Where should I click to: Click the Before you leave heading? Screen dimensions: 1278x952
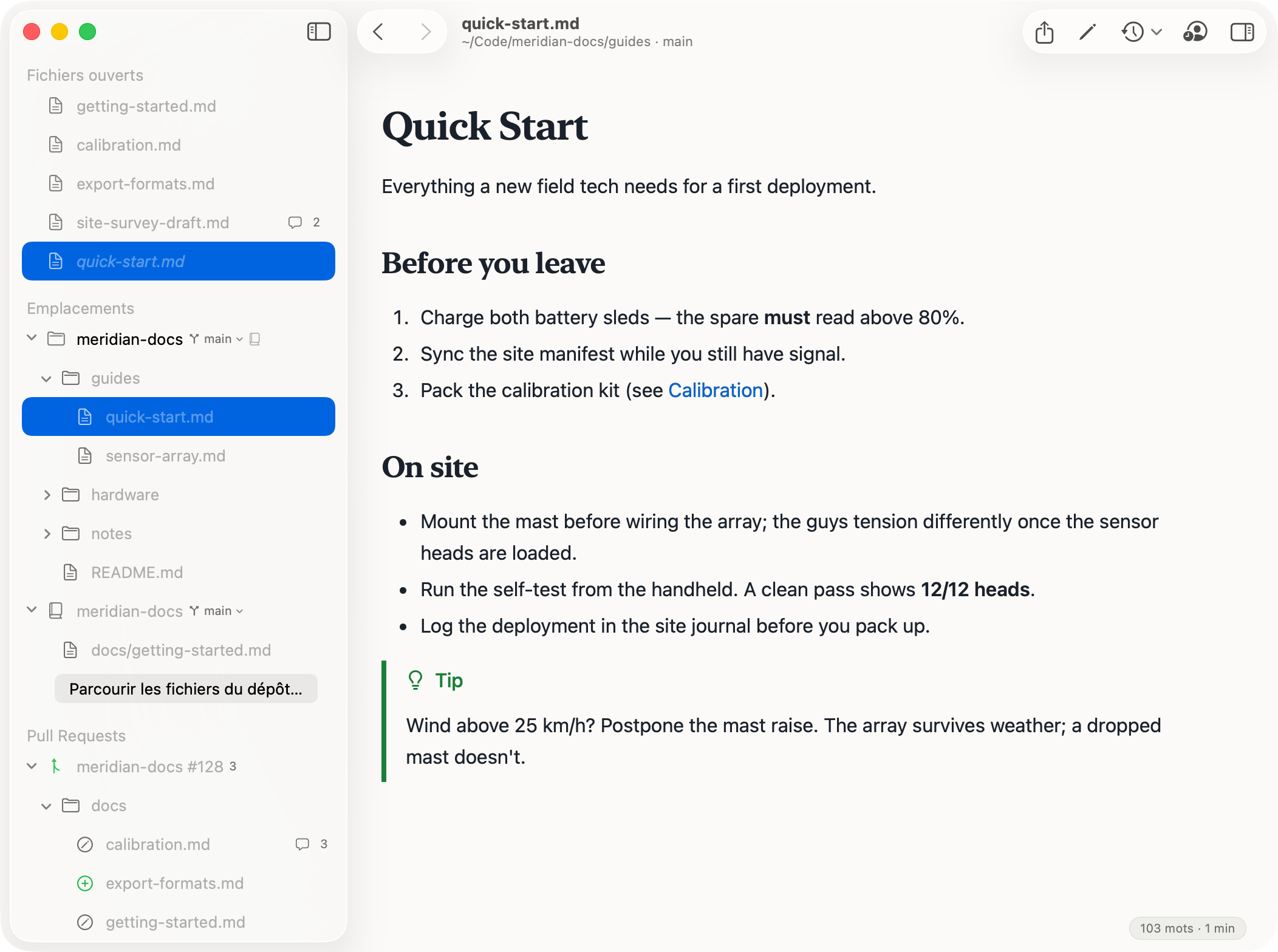[493, 263]
